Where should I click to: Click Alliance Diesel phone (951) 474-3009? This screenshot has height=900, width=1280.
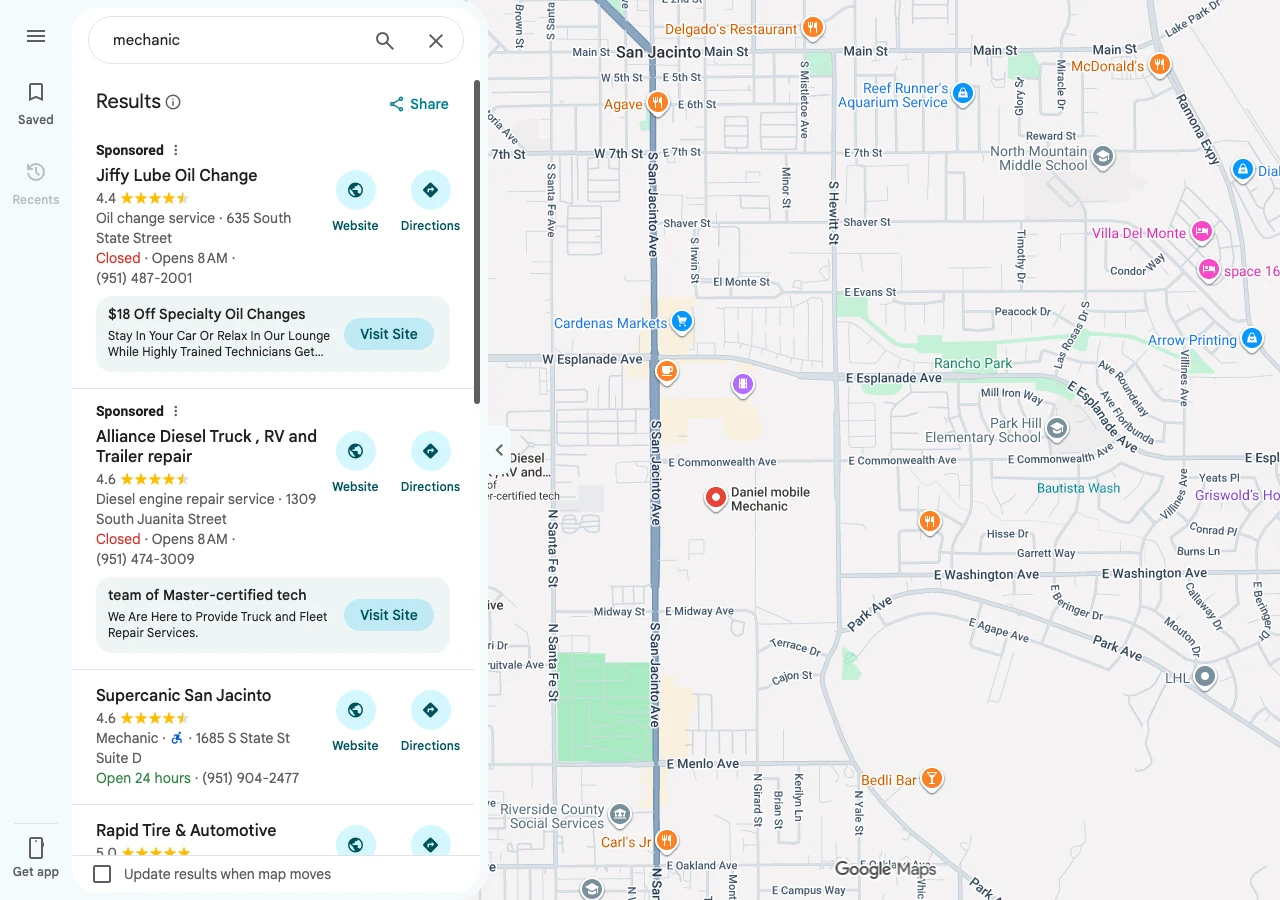coord(145,559)
